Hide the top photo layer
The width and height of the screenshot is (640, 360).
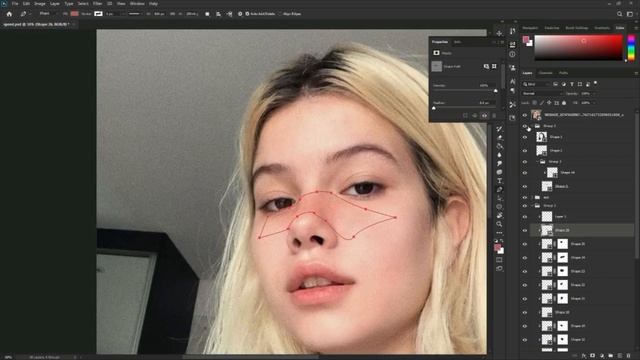point(525,115)
